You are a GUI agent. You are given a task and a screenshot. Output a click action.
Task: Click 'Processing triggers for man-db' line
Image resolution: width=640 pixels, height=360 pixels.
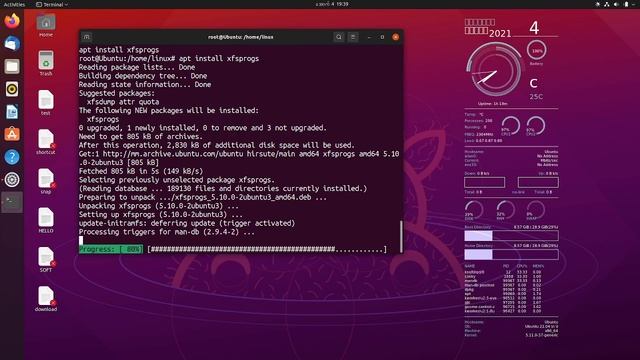coord(167,232)
